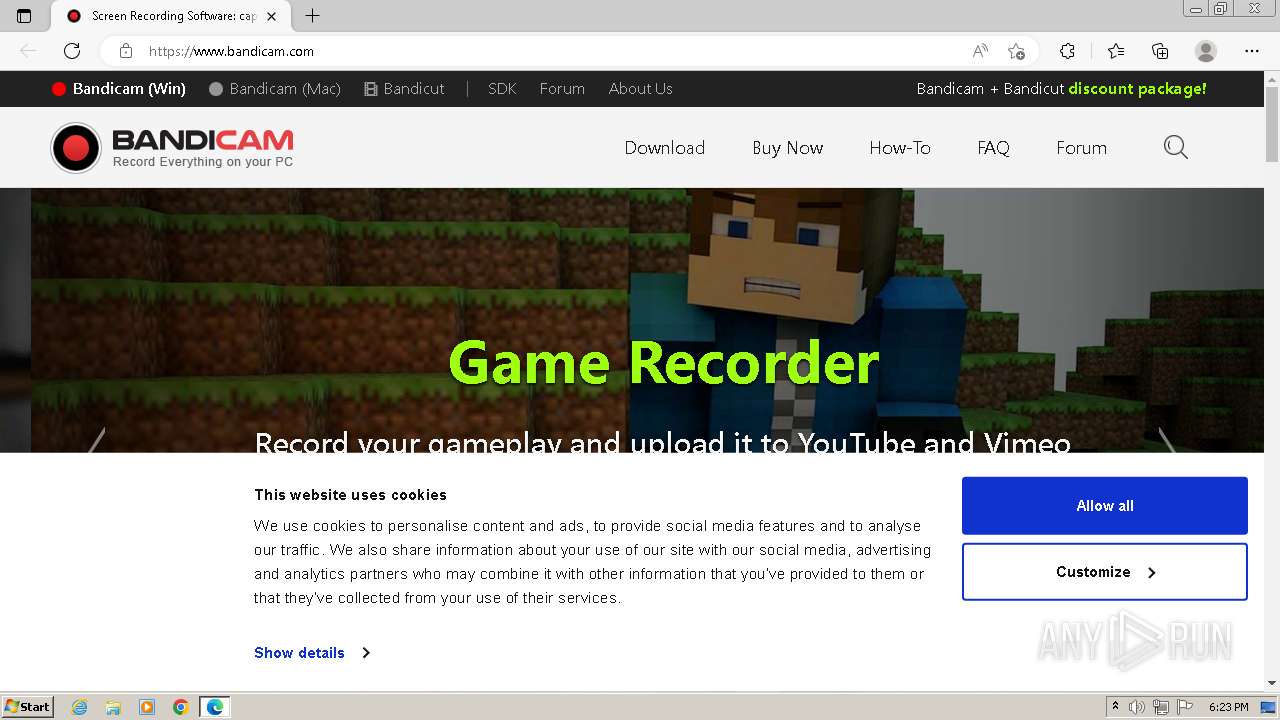
Task: Click network icon in system tray
Action: [x=1161, y=707]
